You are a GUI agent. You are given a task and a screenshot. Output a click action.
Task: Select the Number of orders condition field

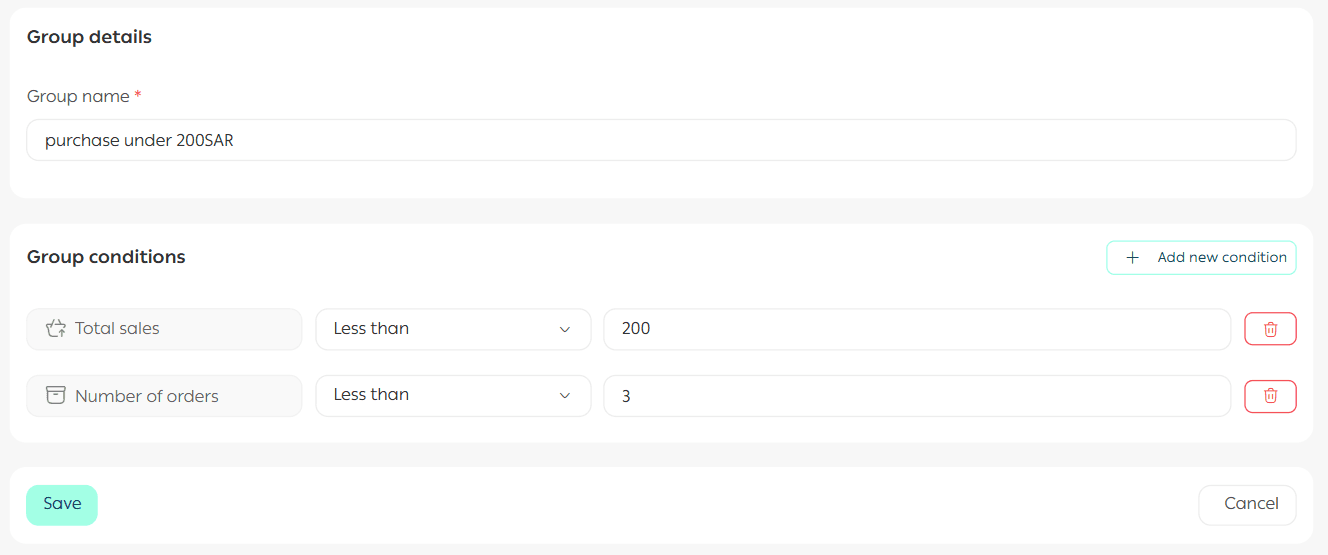coord(164,396)
